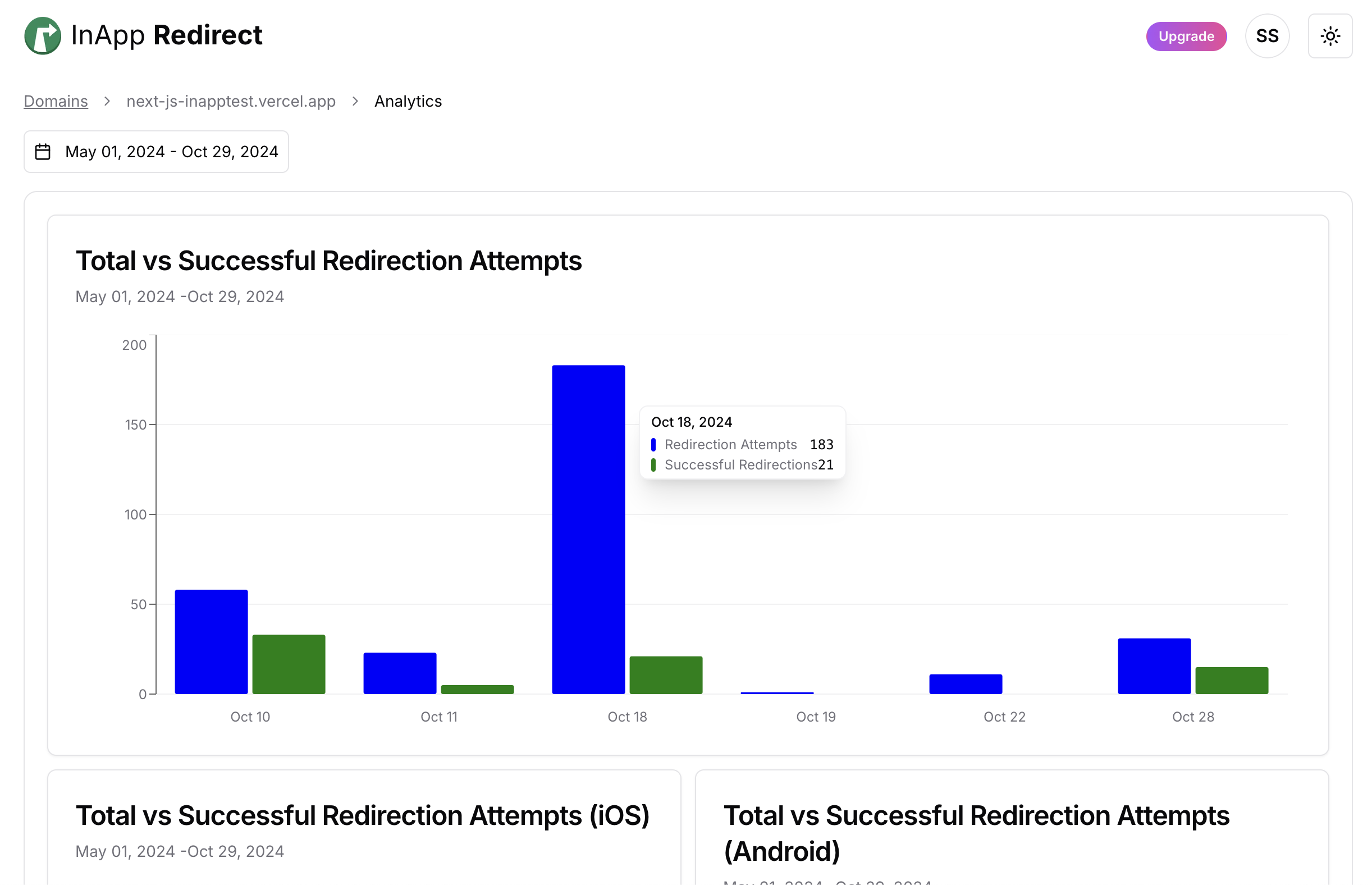Click the InApp Redirect logo icon

click(43, 35)
